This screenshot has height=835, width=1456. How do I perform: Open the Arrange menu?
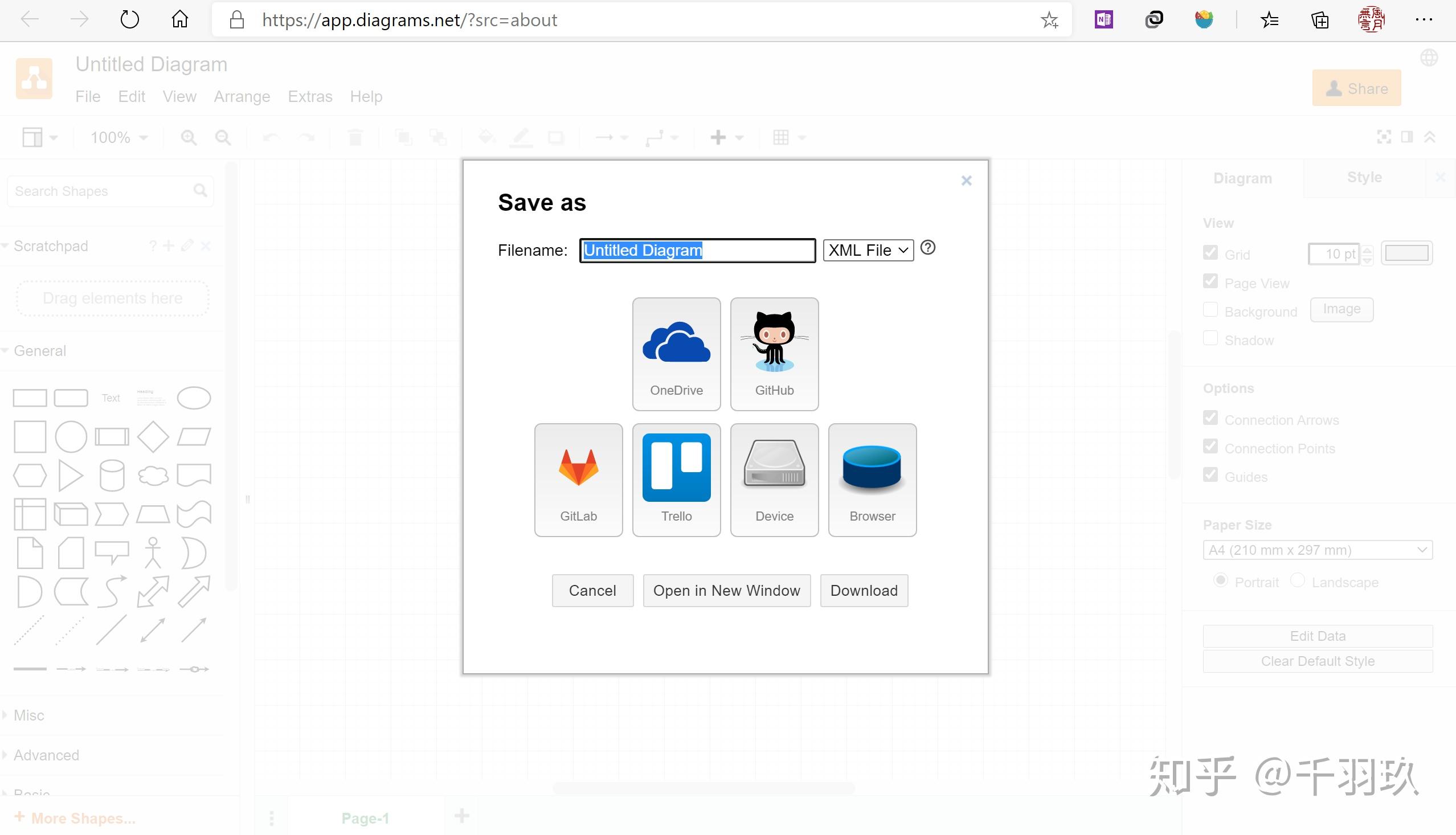click(x=242, y=96)
